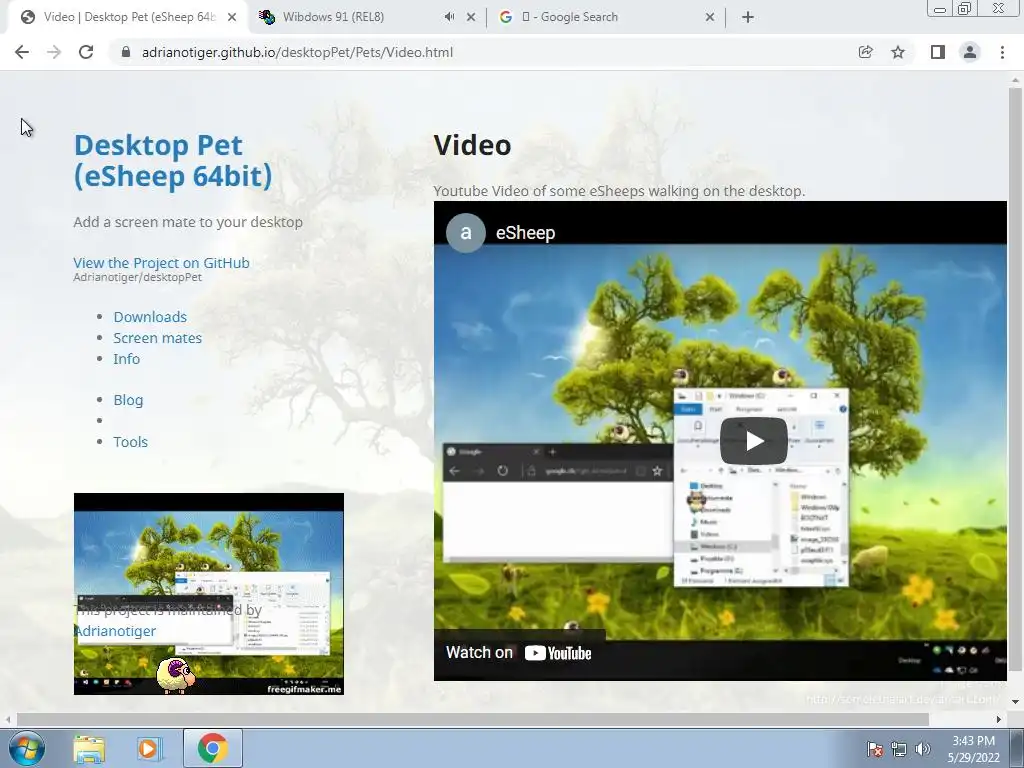Mute audio on the Wibdows 91 tab
1024x768 pixels.
[x=449, y=17]
